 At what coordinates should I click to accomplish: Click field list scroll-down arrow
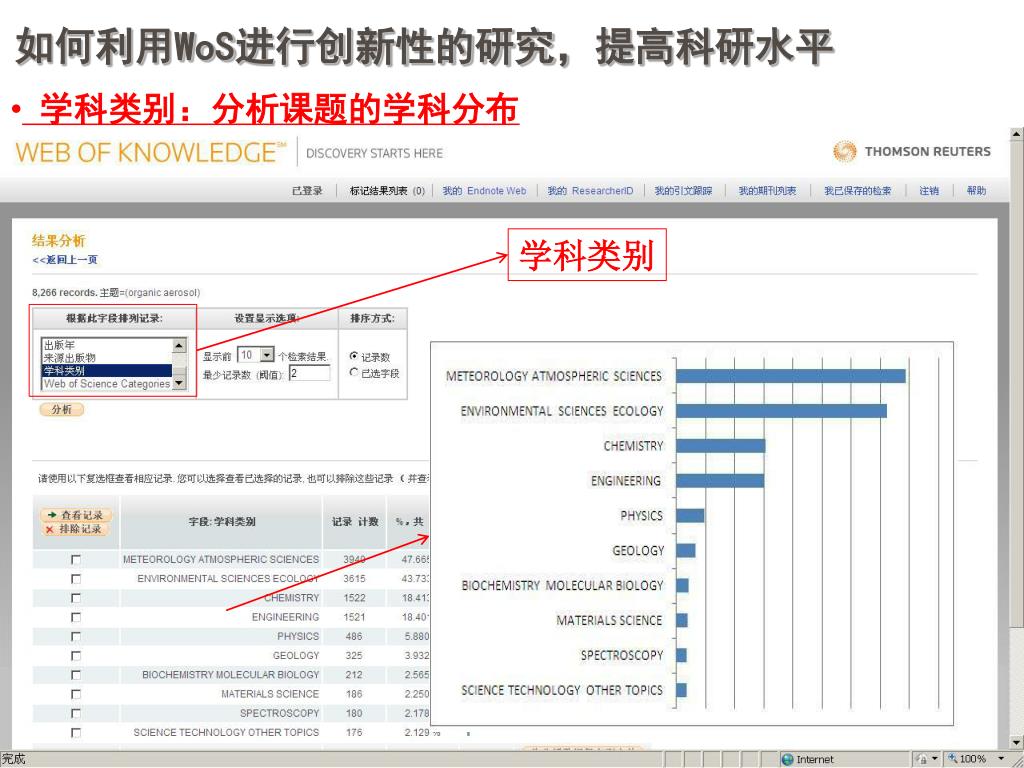(179, 384)
